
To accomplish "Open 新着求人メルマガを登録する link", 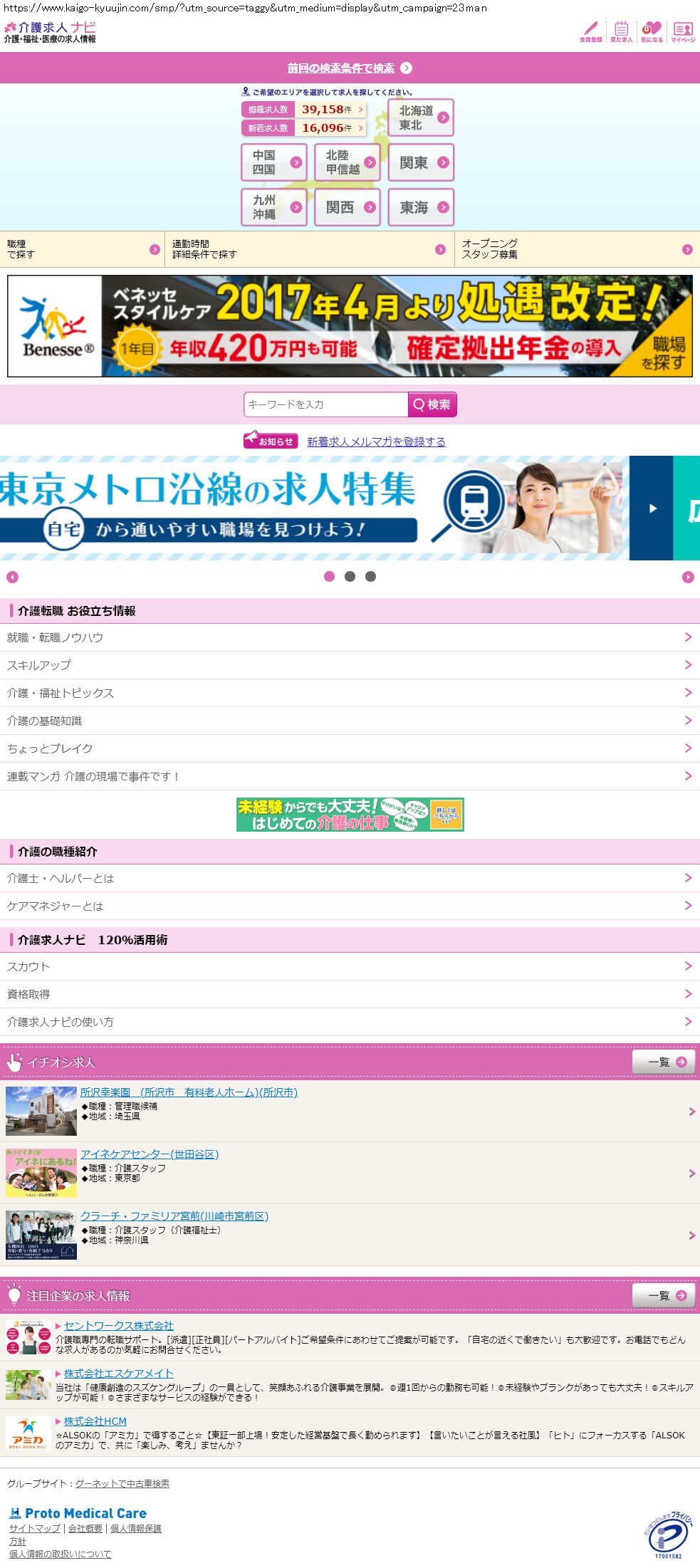I will [x=376, y=441].
